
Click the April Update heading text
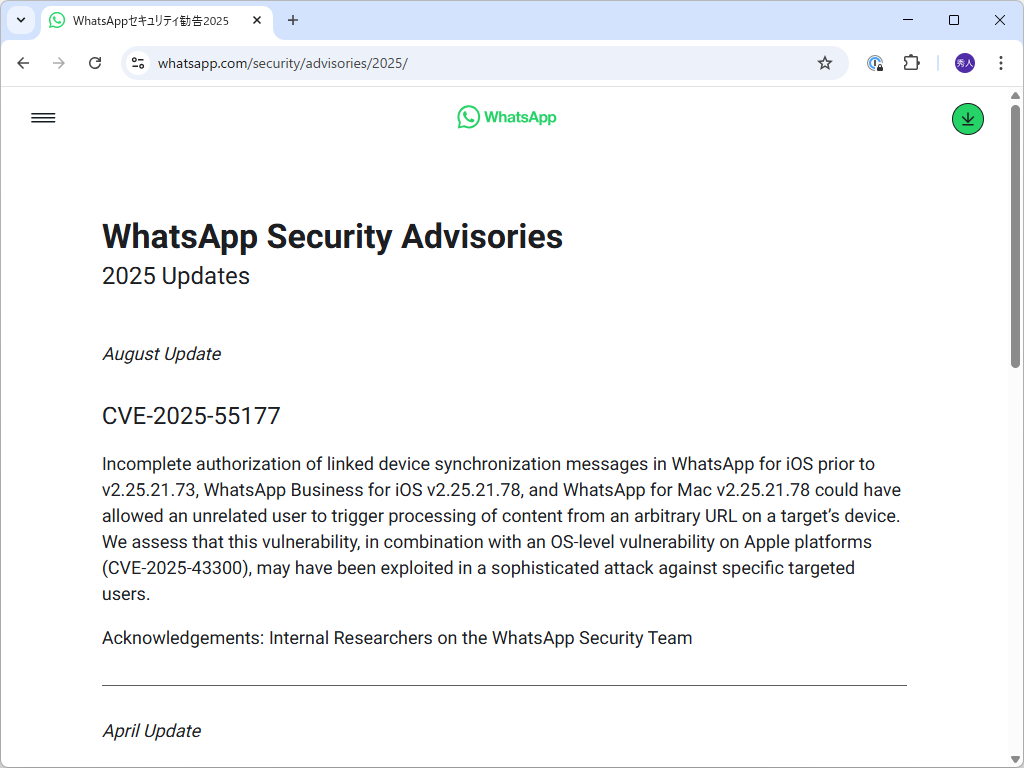(152, 731)
